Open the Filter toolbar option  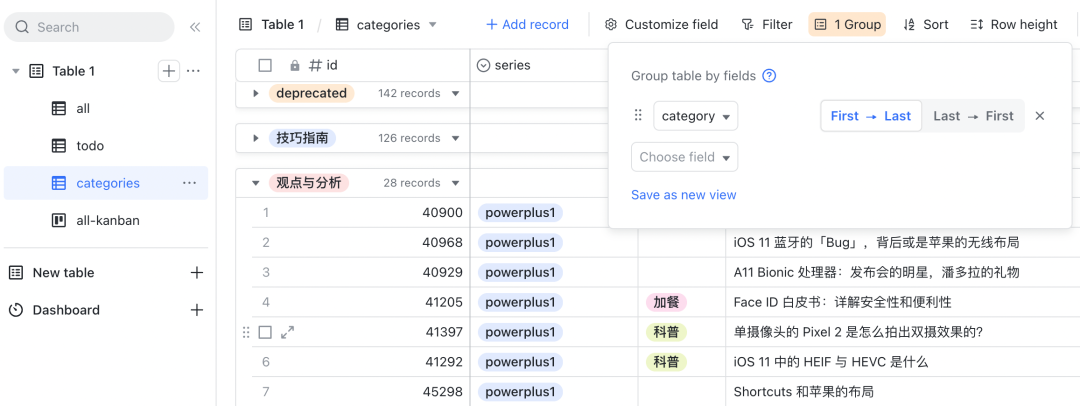(x=766, y=24)
